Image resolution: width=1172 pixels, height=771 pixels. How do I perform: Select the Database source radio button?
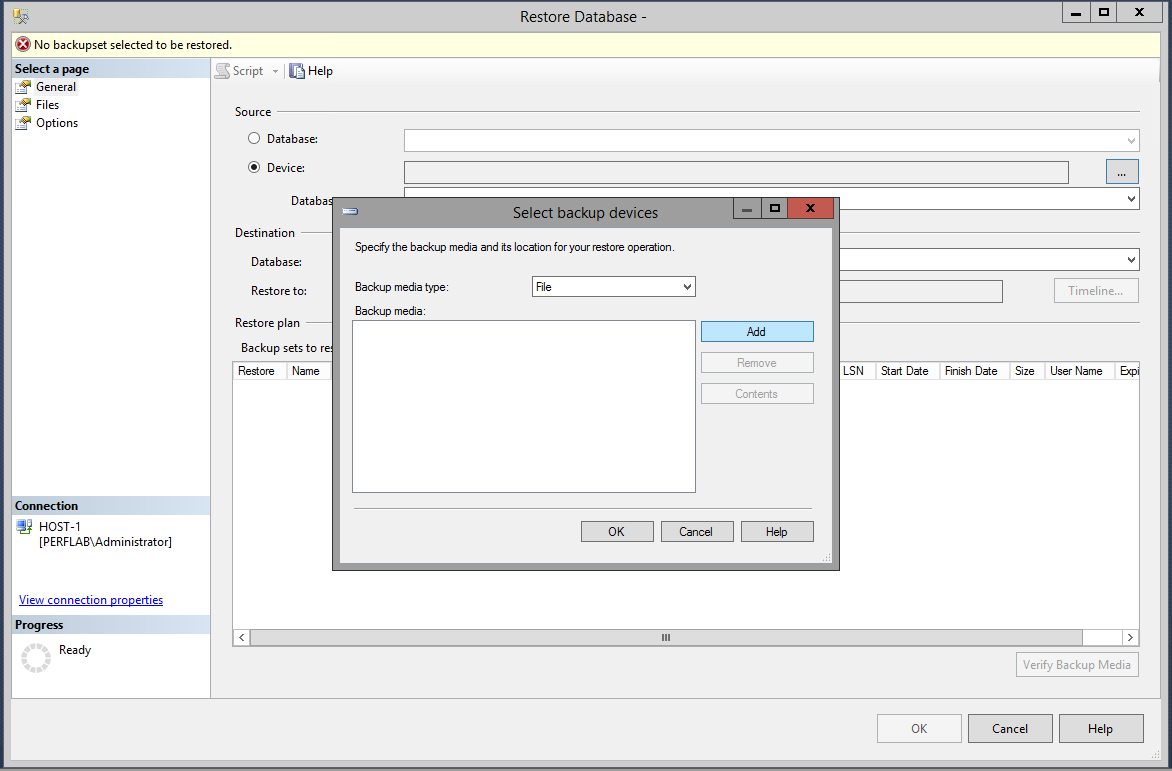pos(254,137)
